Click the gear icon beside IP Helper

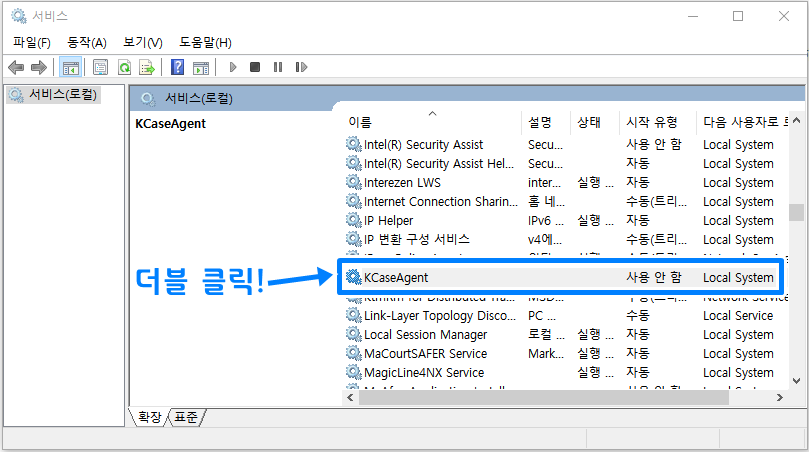pyautogui.click(x=353, y=220)
